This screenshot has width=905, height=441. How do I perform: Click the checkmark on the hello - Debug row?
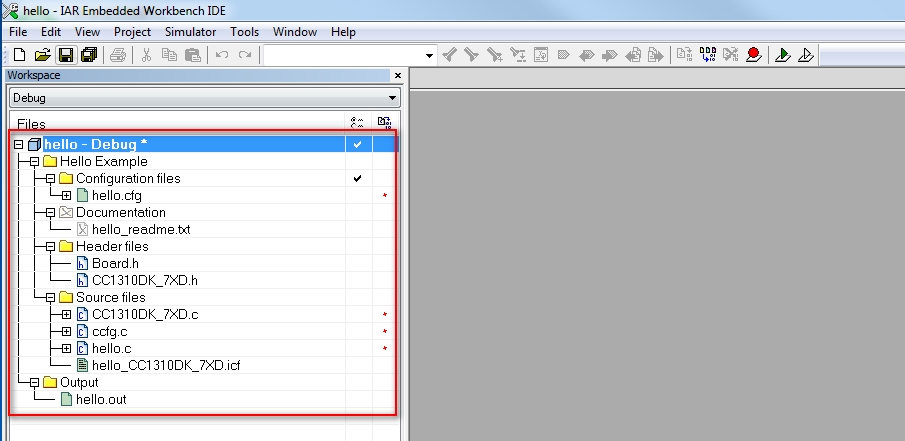357,144
